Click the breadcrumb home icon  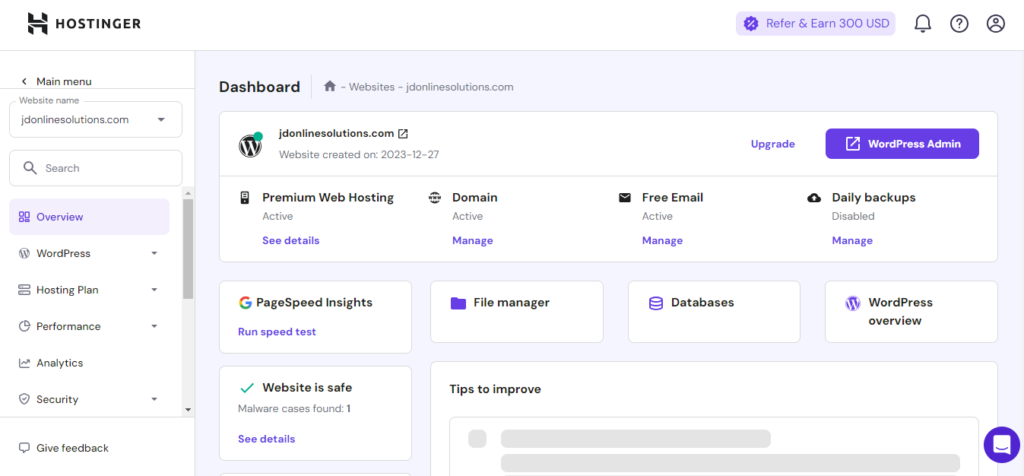(330, 86)
